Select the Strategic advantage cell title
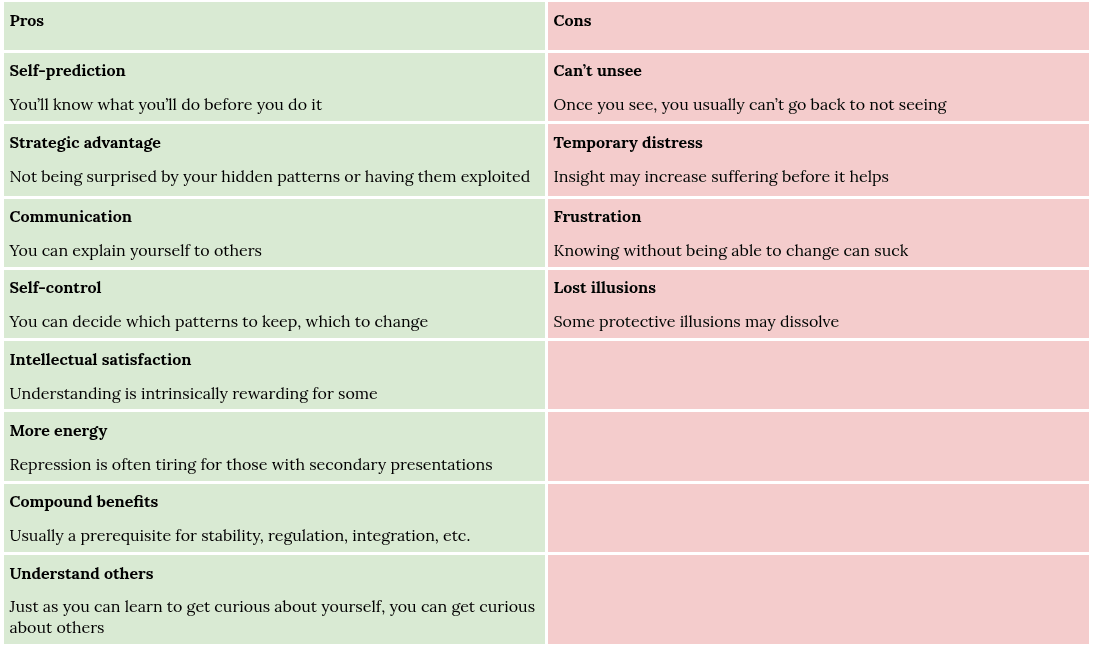 pyautogui.click(x=85, y=143)
